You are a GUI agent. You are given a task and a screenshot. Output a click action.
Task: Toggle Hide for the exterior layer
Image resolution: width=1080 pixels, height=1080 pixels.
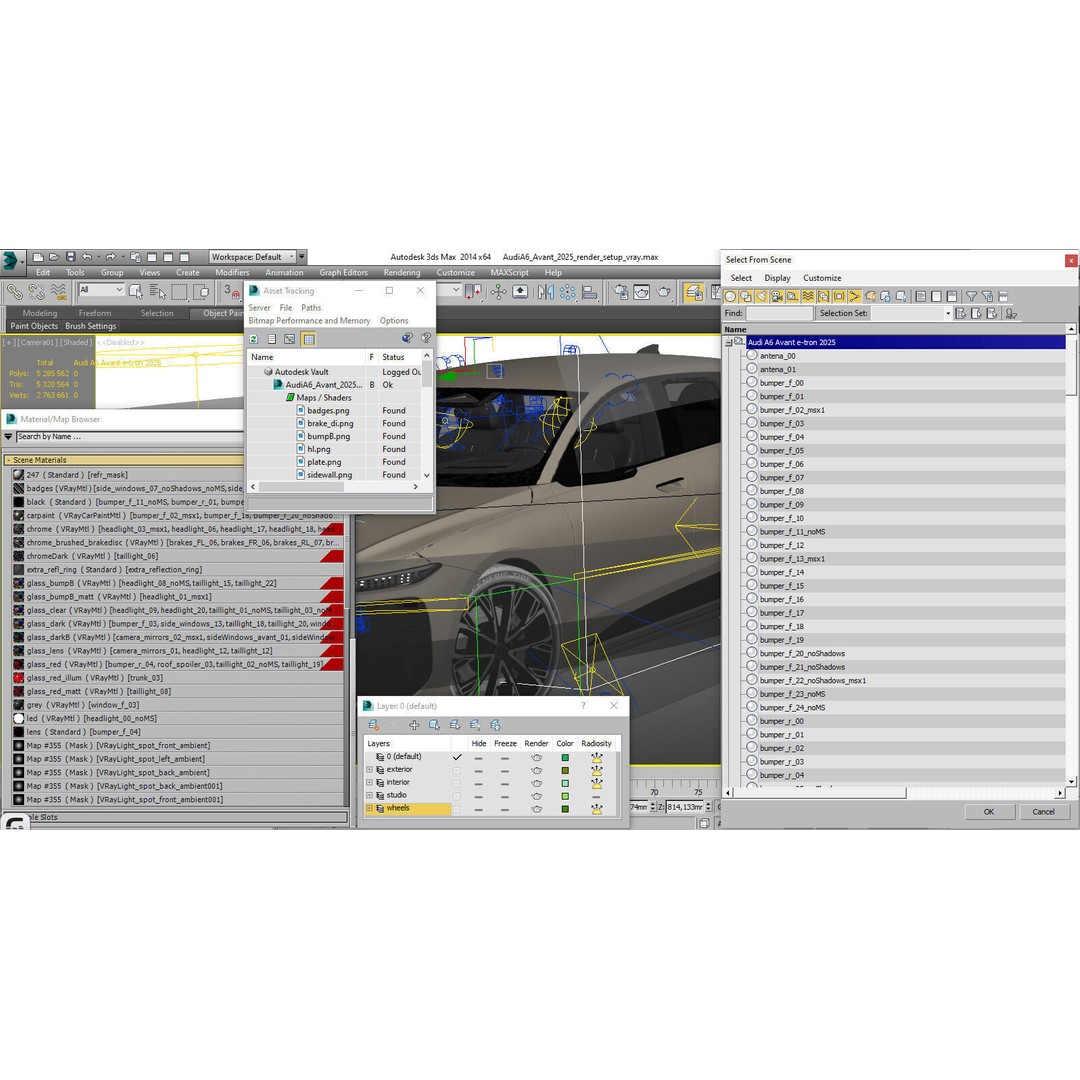[479, 770]
